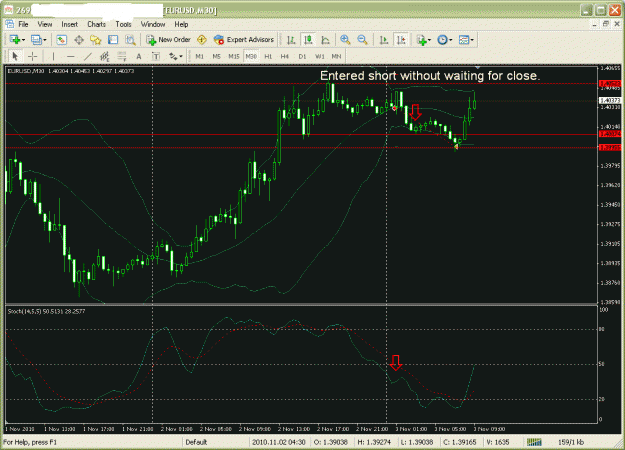The height and width of the screenshot is (450, 625).
Task: Expand the Arrows tool dropdown arrow
Action: tap(181, 57)
